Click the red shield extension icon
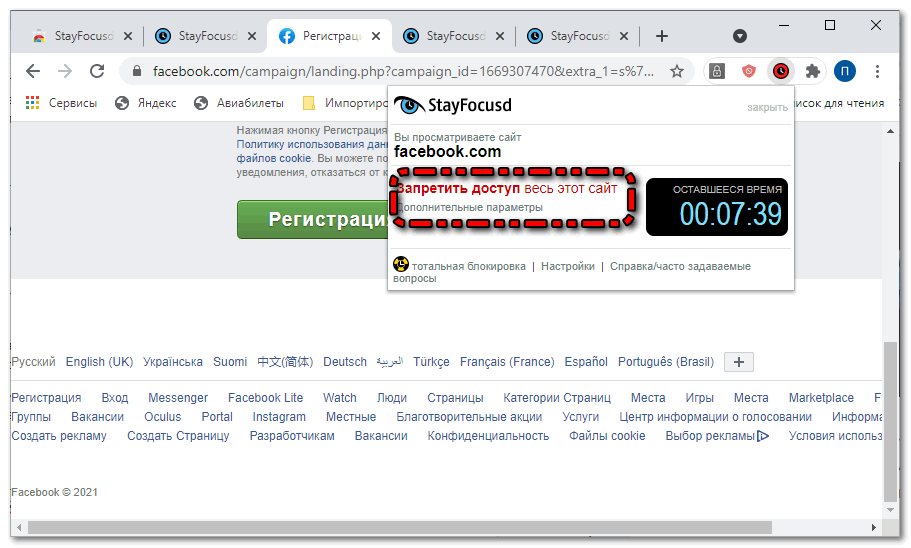The width and height of the screenshot is (911, 548). pos(748,71)
